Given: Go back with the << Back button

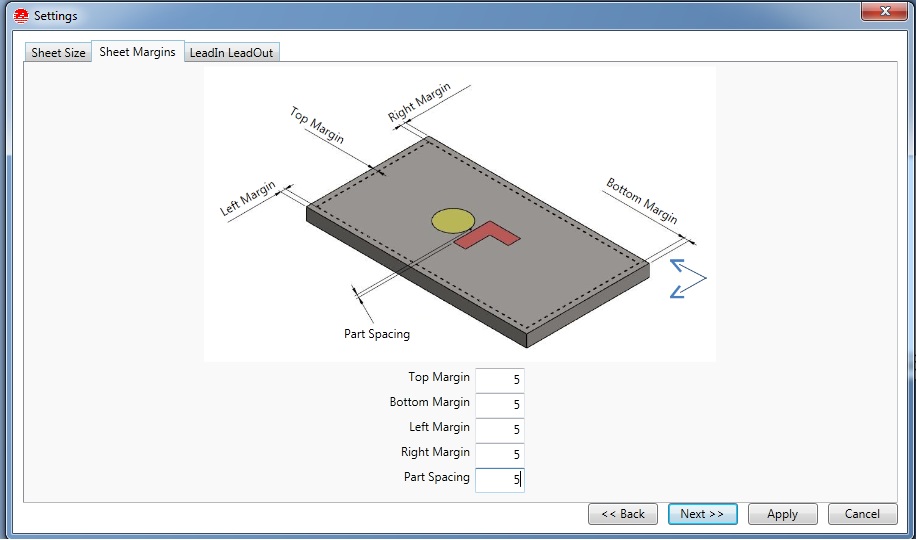Looking at the screenshot, I should 623,514.
